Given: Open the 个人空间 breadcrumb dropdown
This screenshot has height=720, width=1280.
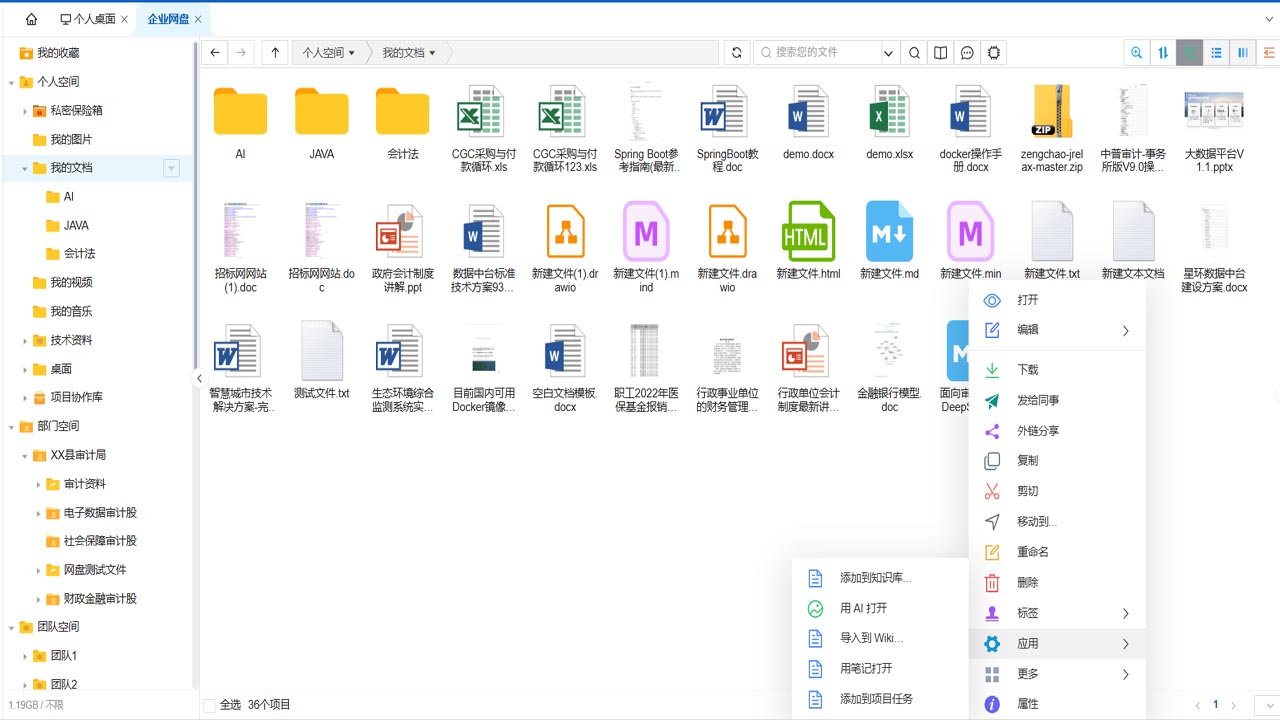Looking at the screenshot, I should tap(351, 53).
